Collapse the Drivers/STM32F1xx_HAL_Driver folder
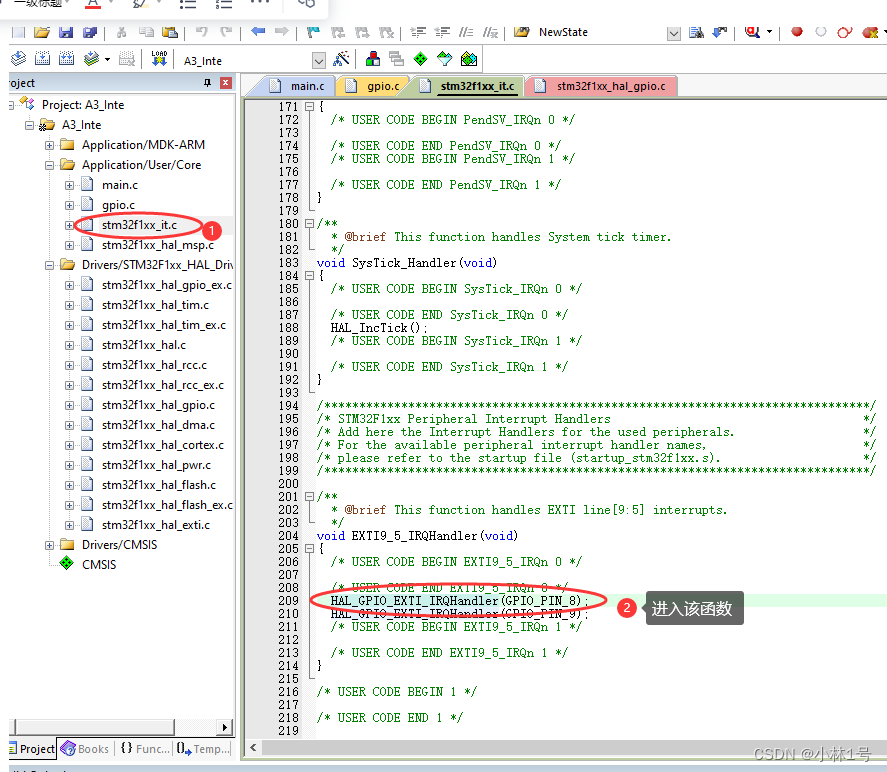This screenshot has height=772, width=887. point(49,265)
